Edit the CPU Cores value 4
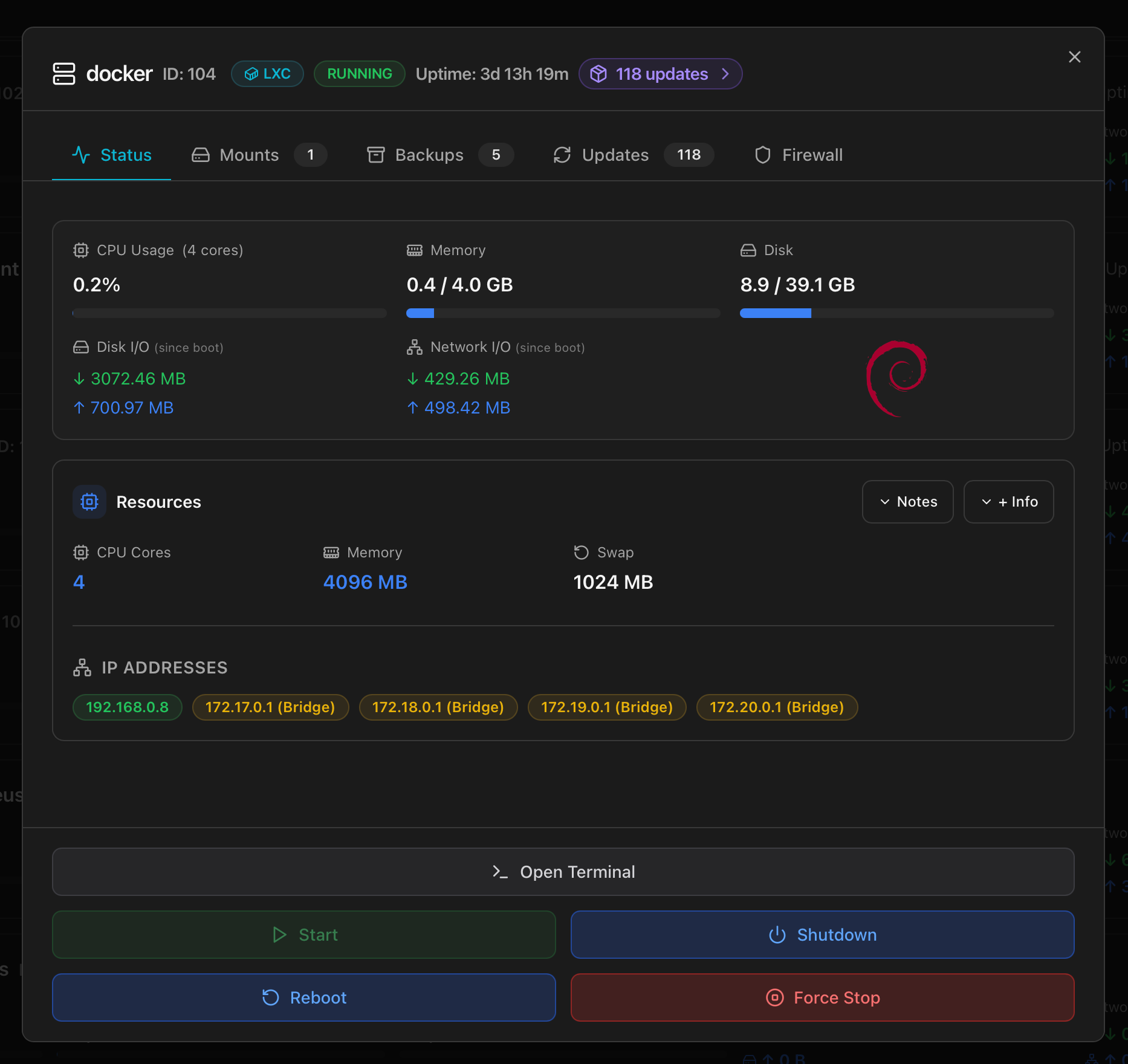This screenshot has height=1064, width=1128. point(79,582)
